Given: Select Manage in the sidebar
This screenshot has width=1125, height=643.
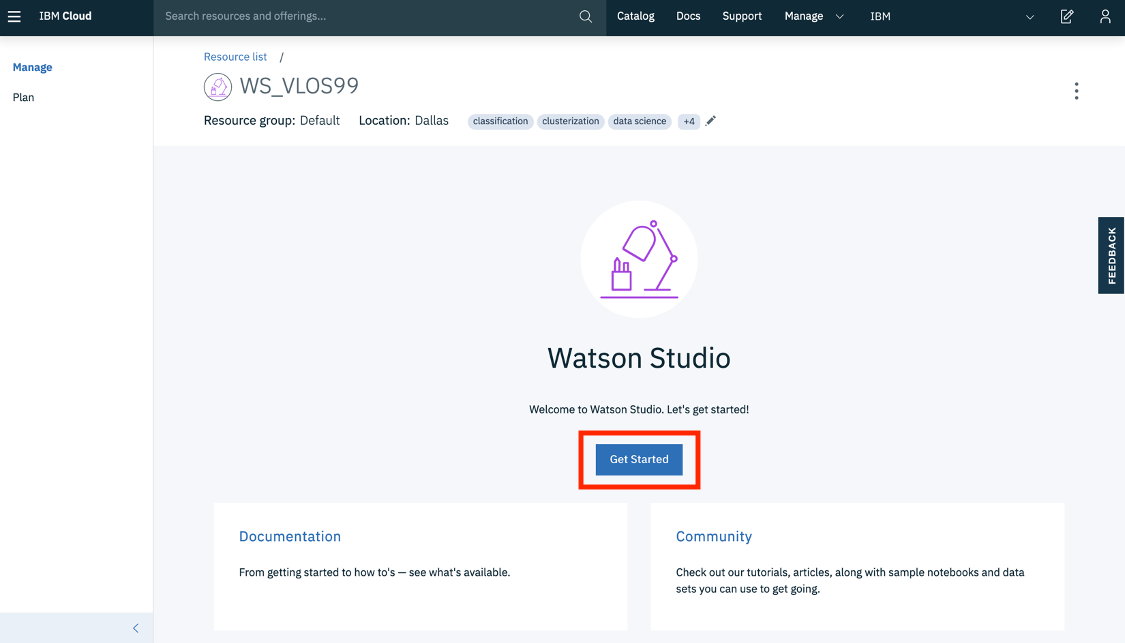Looking at the screenshot, I should [x=32, y=67].
